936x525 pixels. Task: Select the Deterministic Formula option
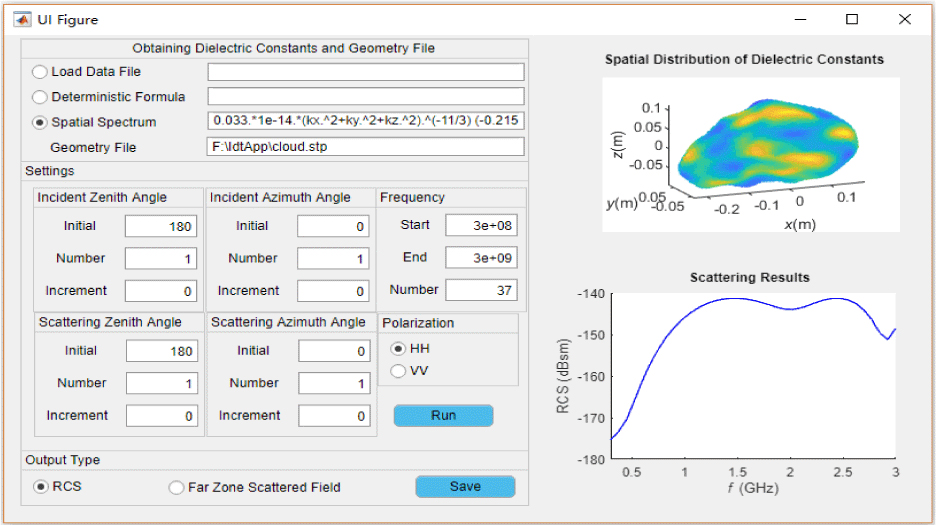(40, 97)
